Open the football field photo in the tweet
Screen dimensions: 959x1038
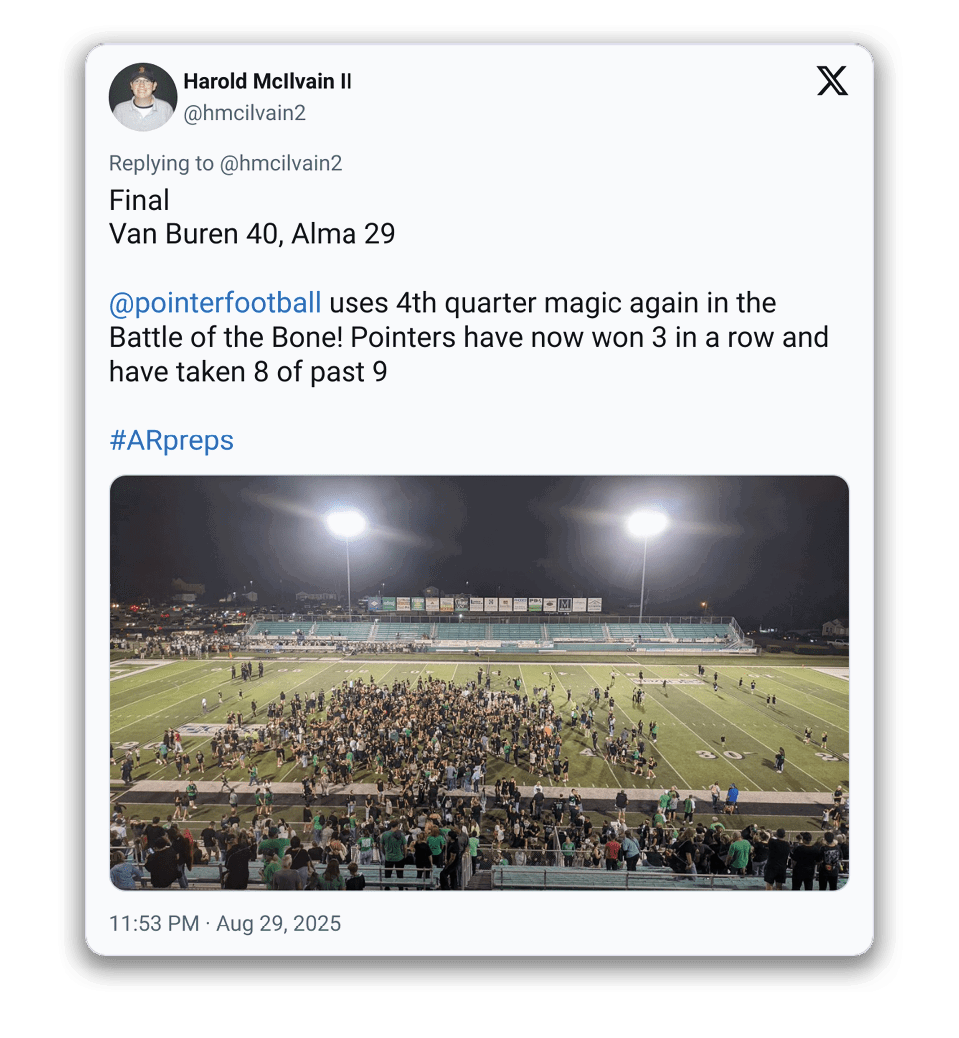(x=479, y=682)
